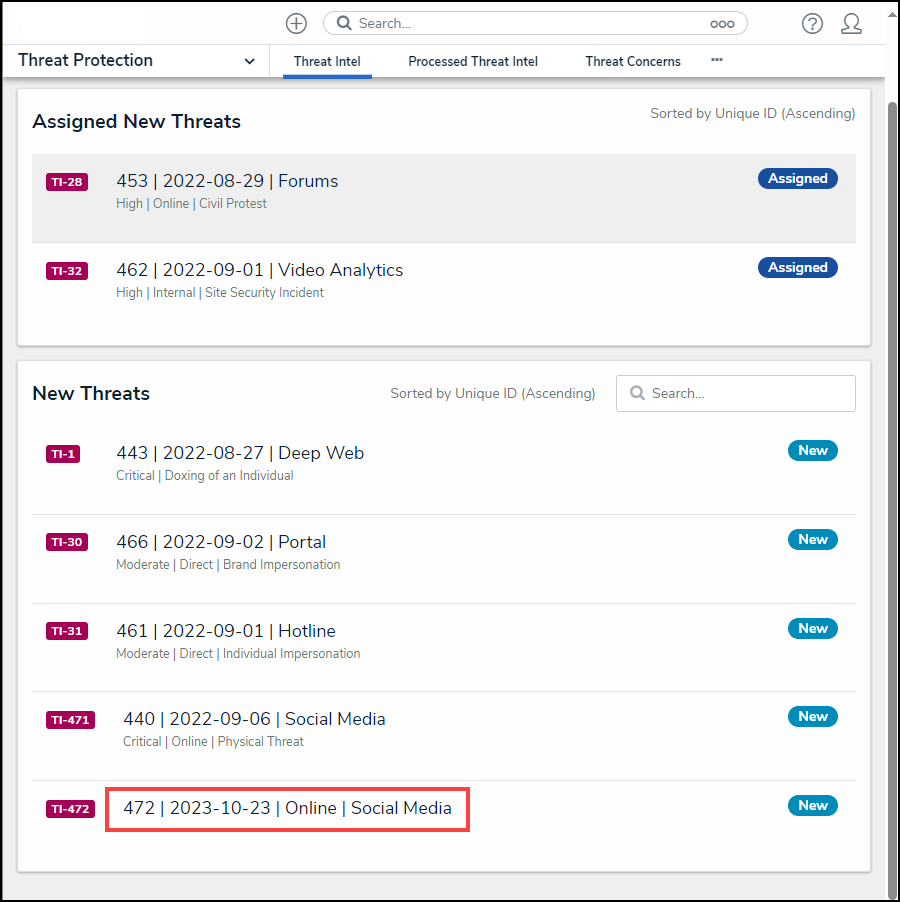The height and width of the screenshot is (902, 900).
Task: Open threat 461 Hotline entry
Action: click(x=226, y=631)
